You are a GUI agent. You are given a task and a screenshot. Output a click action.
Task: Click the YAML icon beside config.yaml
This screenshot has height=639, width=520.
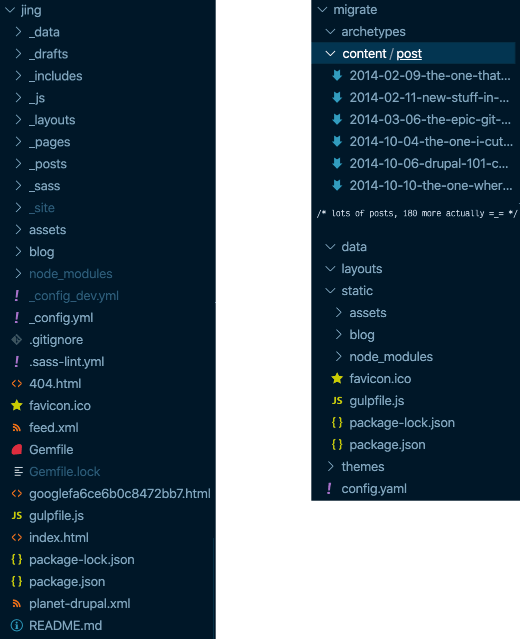329,489
